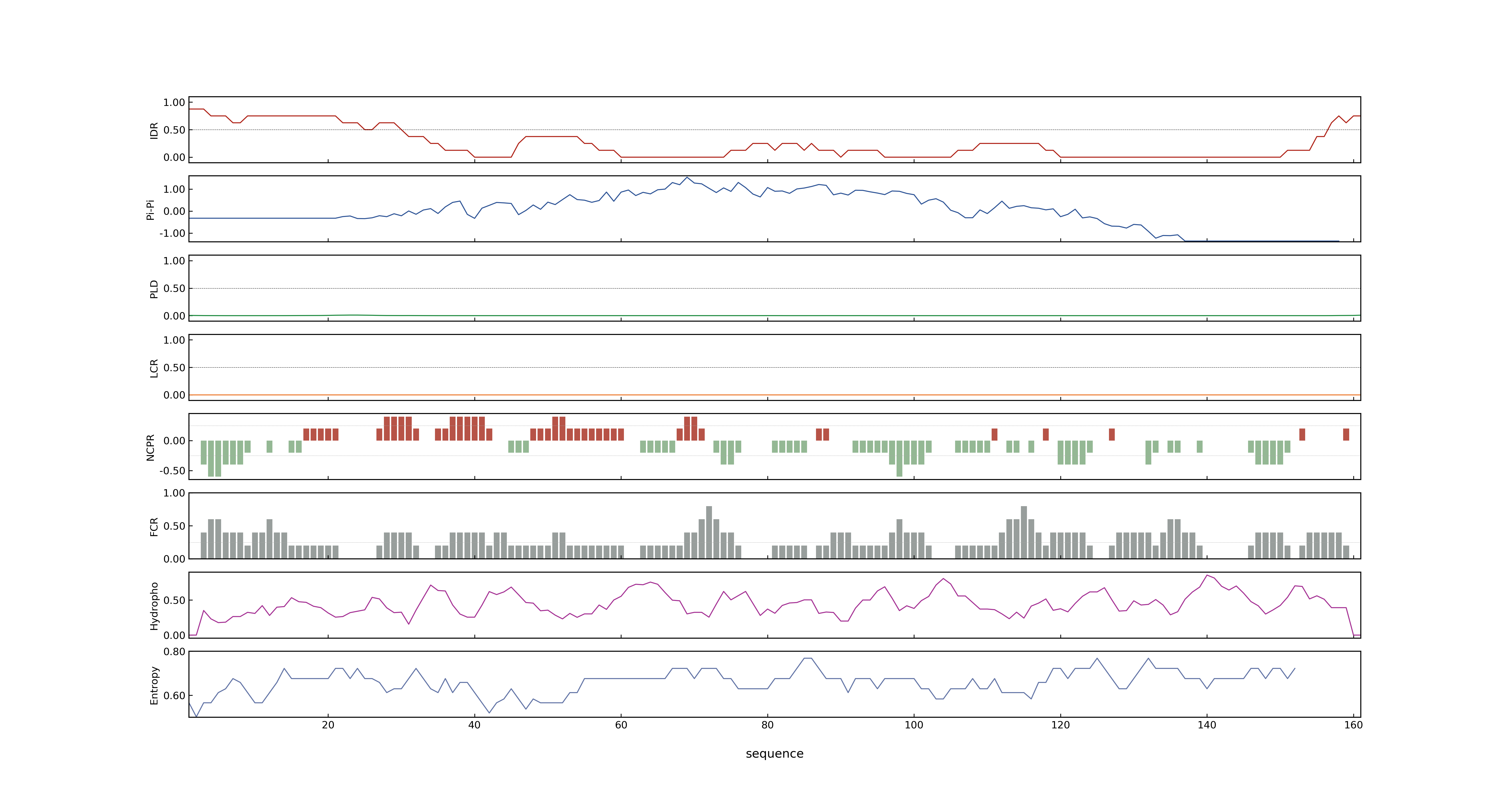Select the 1.00 tick on FCR axis
The width and height of the screenshot is (1512, 806).
(174, 493)
